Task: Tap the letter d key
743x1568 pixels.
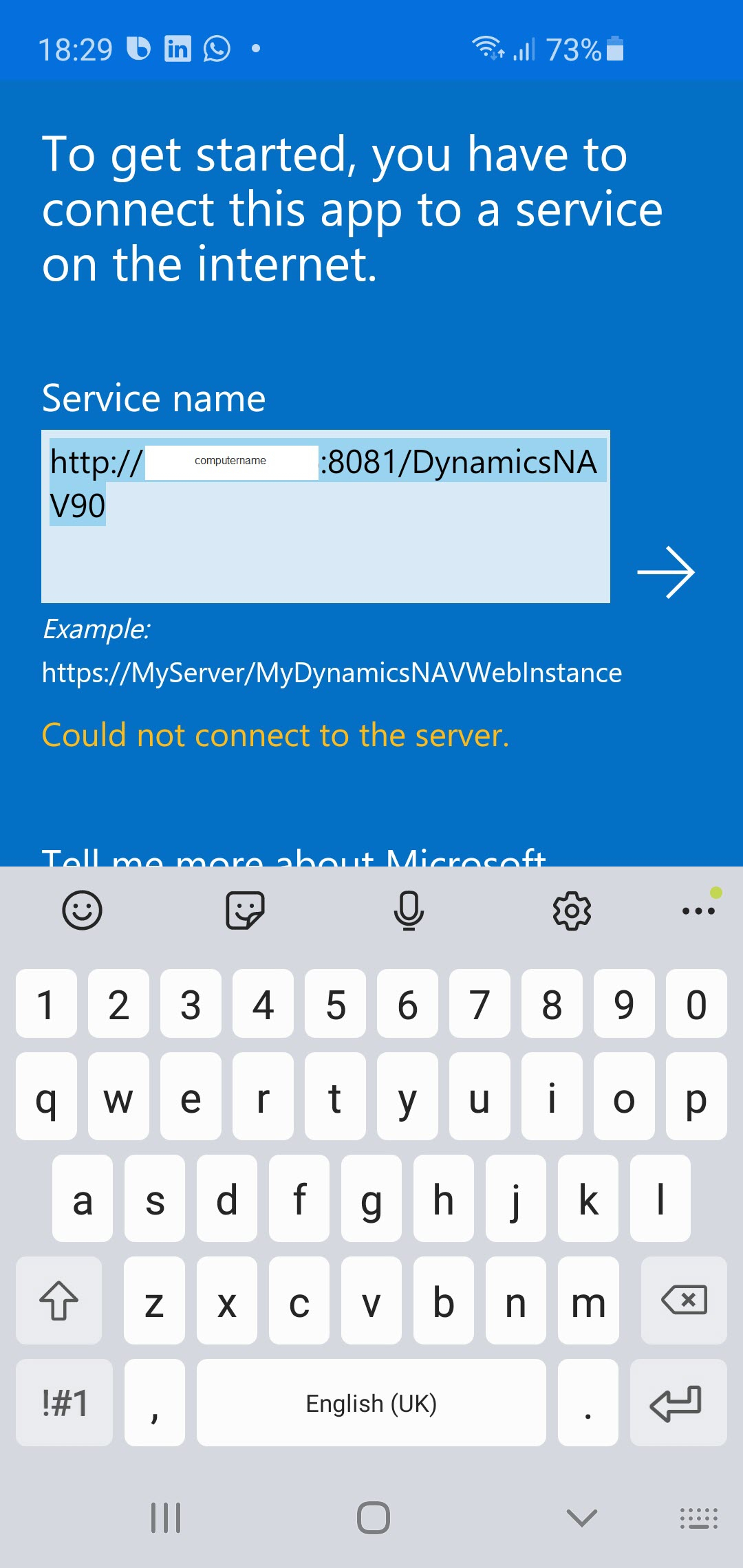Action: pyautogui.click(x=227, y=1198)
